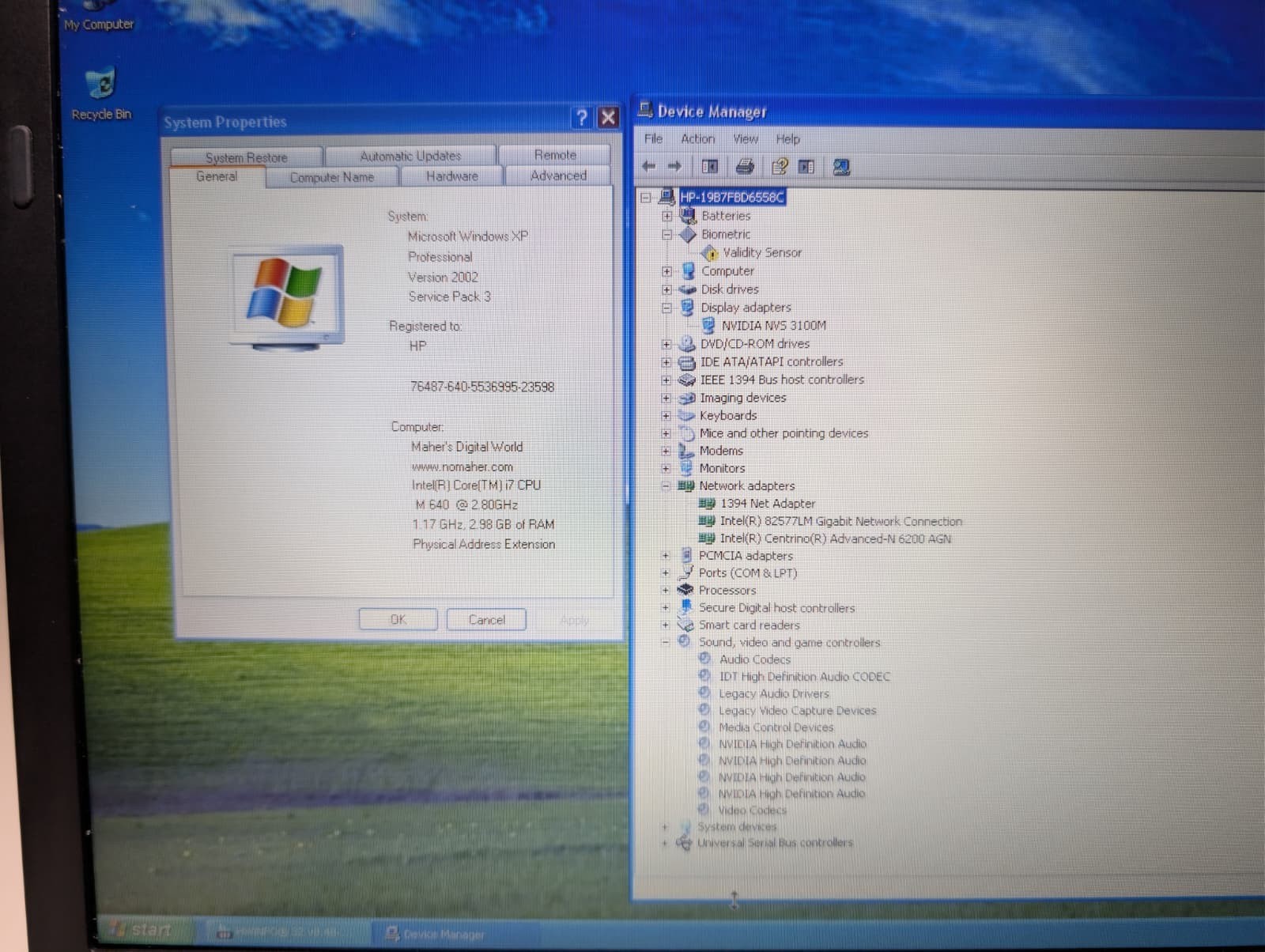
Task: Expand the Ports (COM & LPT) category
Action: point(666,573)
